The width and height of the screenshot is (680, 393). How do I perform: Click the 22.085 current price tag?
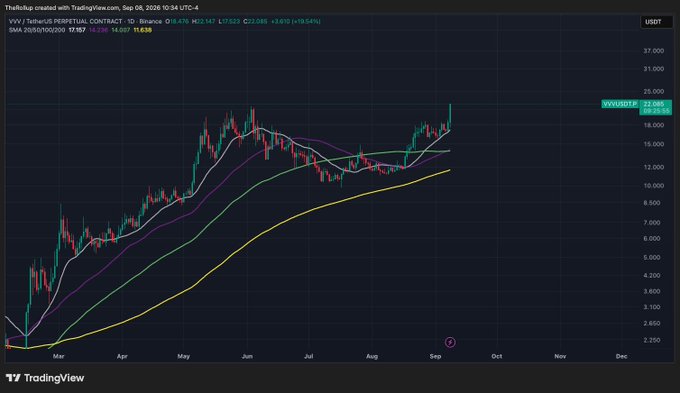655,104
